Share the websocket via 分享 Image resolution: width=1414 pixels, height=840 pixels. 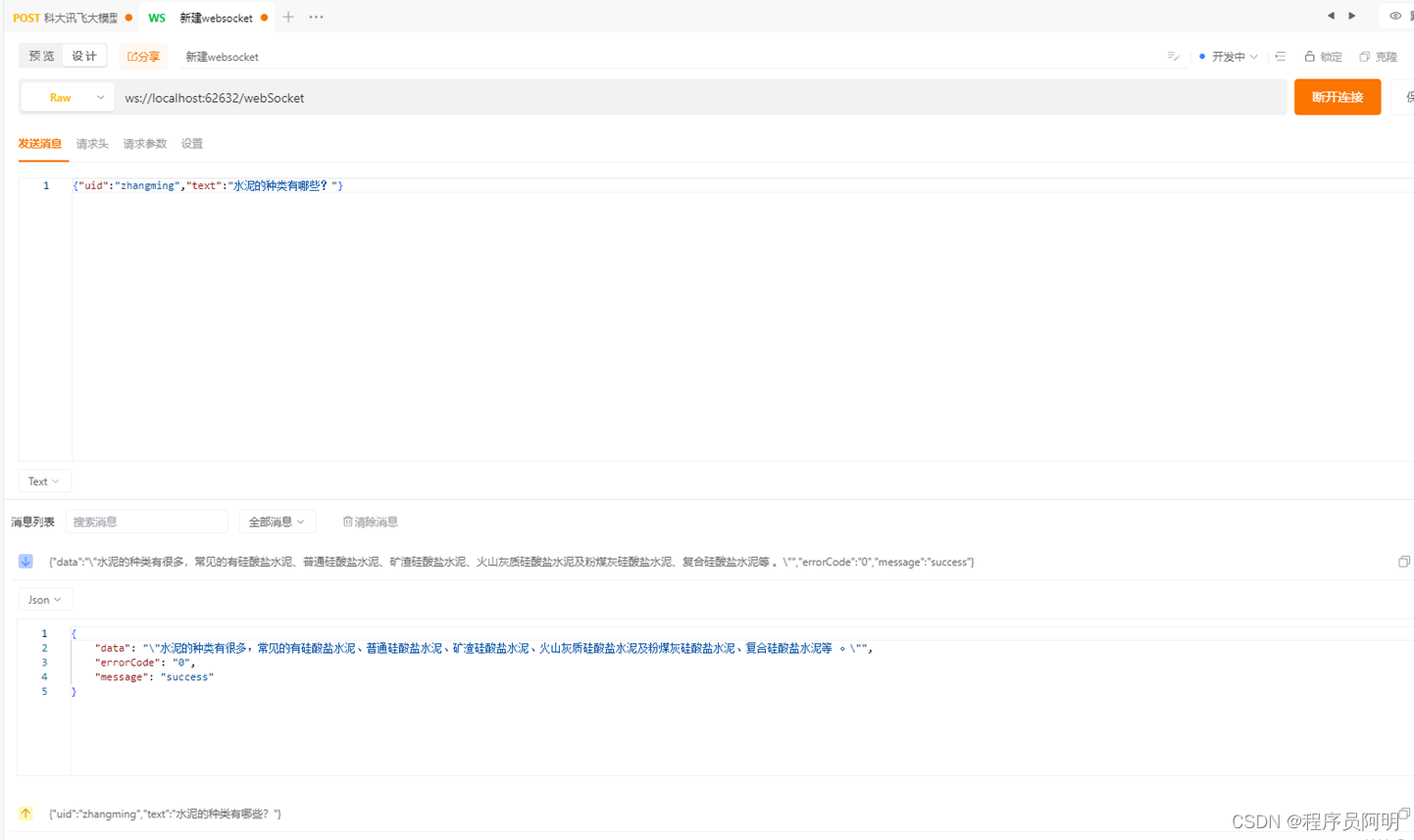[x=143, y=57]
